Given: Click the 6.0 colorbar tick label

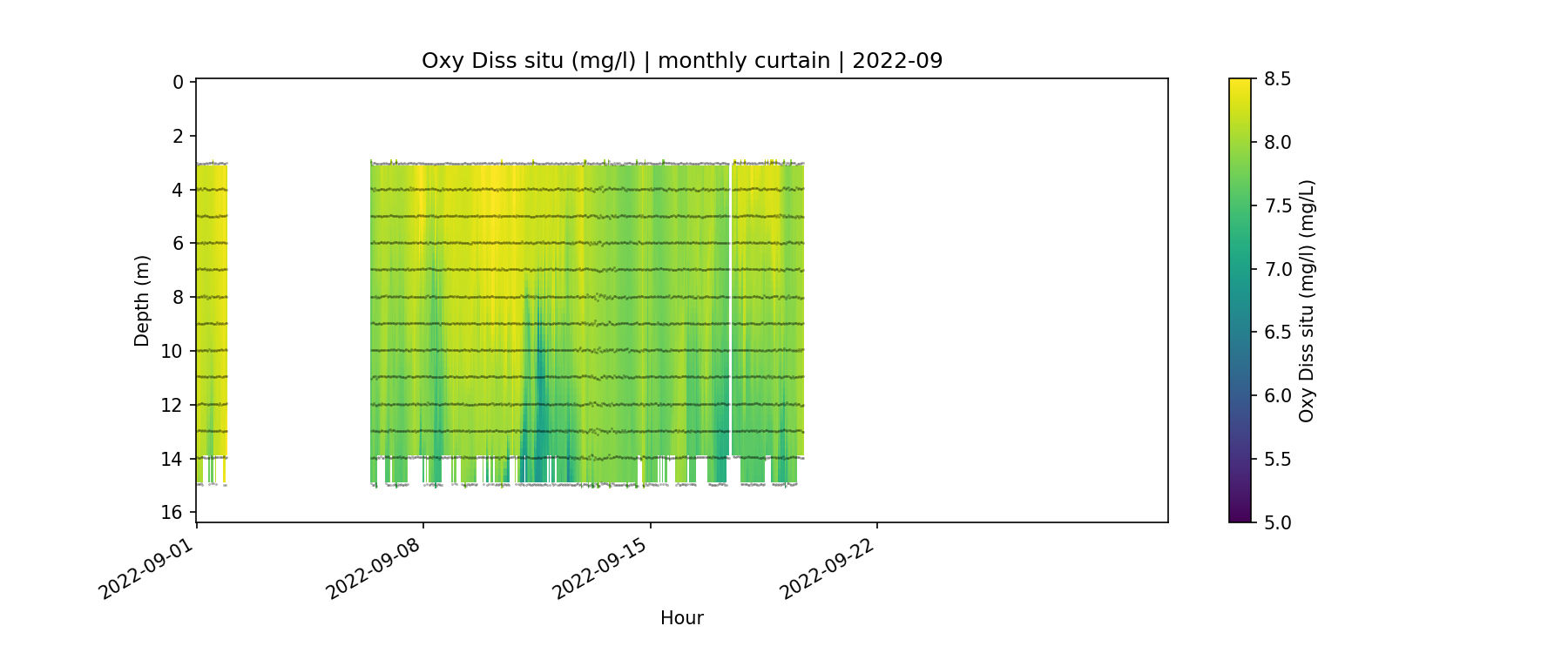Looking at the screenshot, I should tap(1277, 396).
